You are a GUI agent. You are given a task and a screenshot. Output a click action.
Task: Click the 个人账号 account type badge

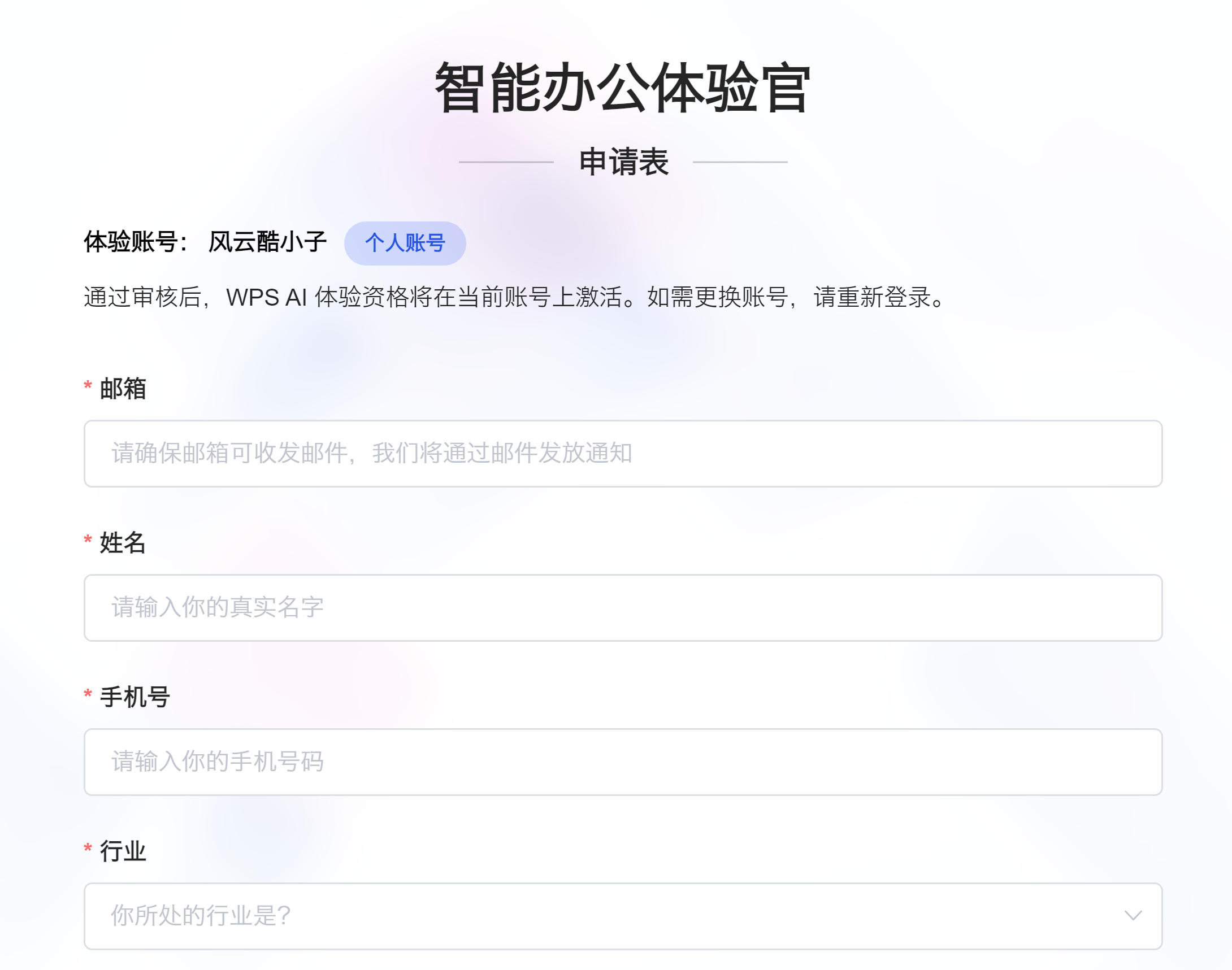pyautogui.click(x=405, y=243)
